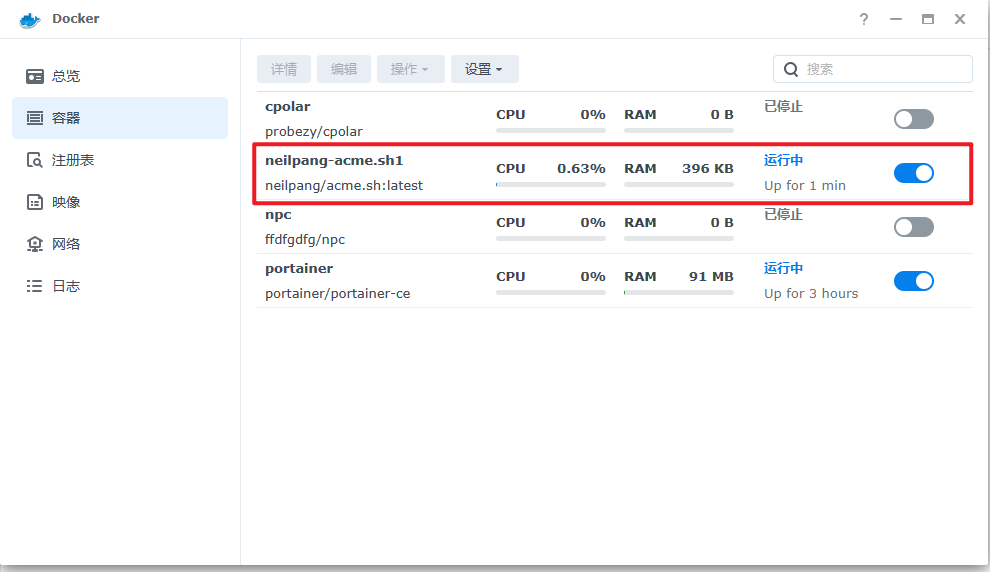
Task: Turn on the cpolar container switch
Action: point(914,119)
